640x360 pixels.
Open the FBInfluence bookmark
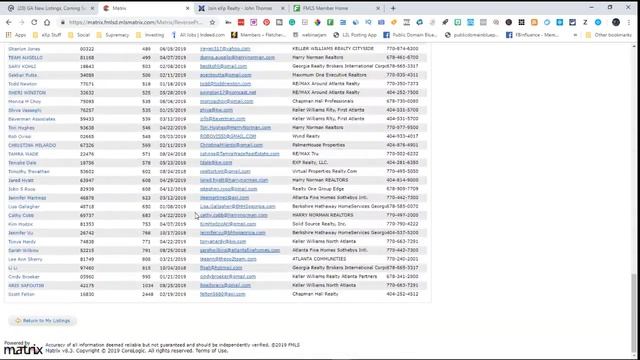tap(532, 35)
